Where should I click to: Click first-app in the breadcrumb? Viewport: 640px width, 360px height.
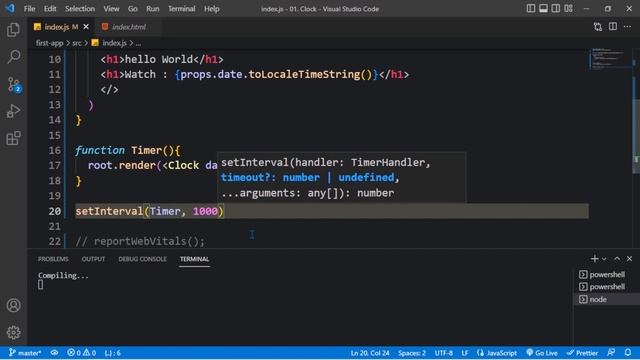(x=49, y=43)
